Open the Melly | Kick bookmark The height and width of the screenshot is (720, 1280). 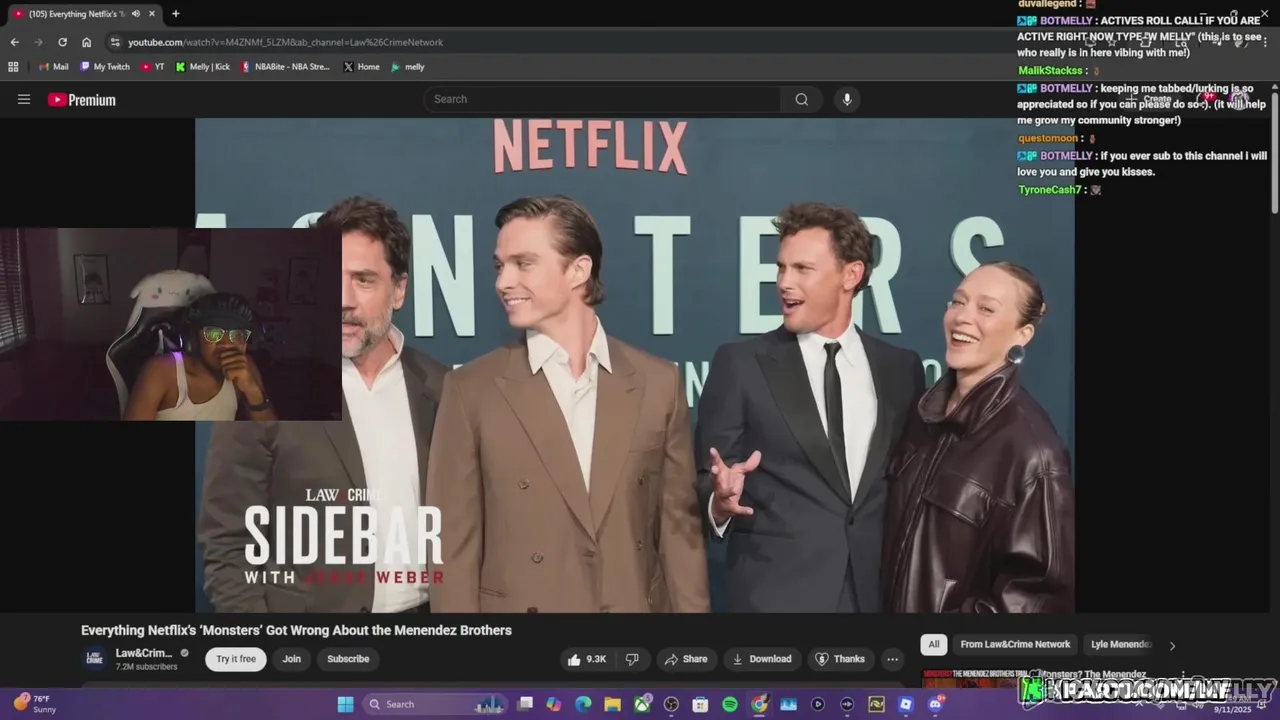(x=203, y=67)
